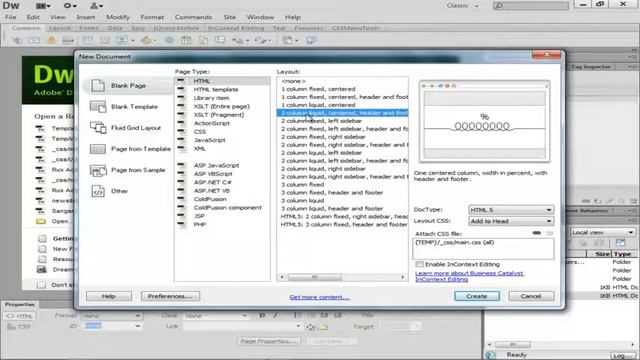Choose 1 column fixed, centered layout
The image size is (640, 360).
point(318,89)
